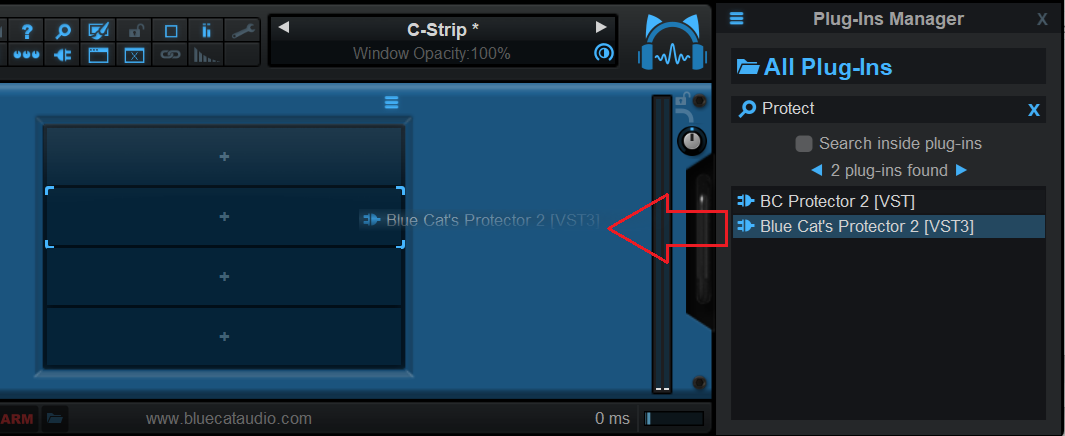Open the folder icon beside ARM button

(x=55, y=418)
